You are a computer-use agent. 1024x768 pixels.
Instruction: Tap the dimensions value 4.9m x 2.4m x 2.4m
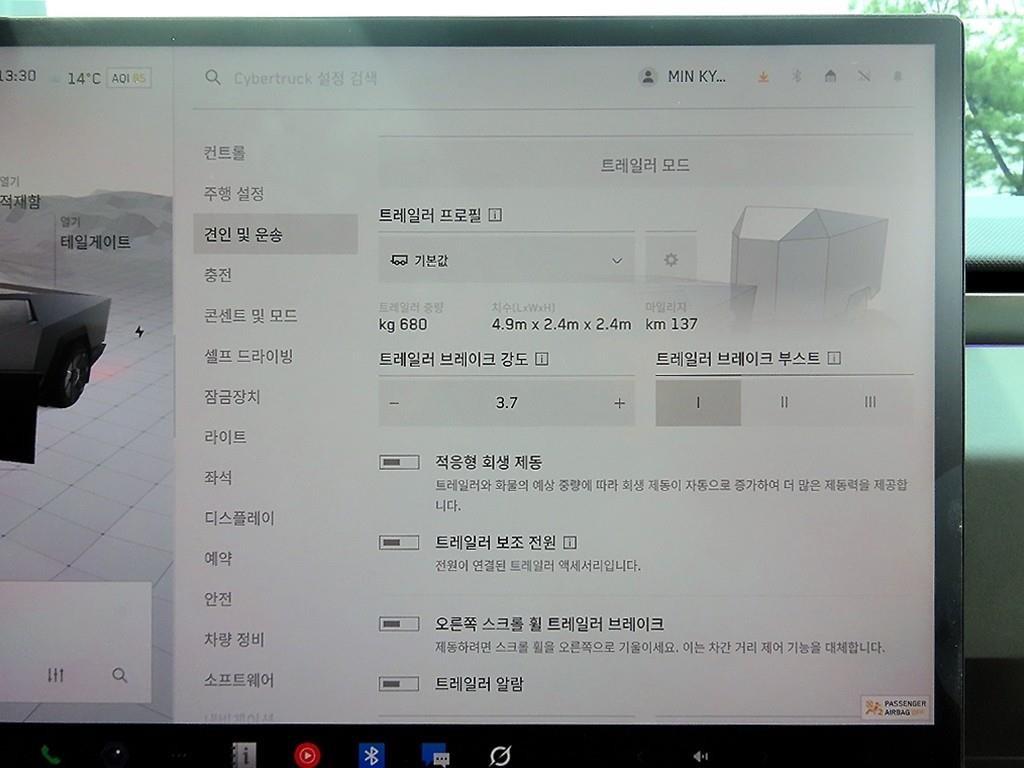click(x=562, y=324)
